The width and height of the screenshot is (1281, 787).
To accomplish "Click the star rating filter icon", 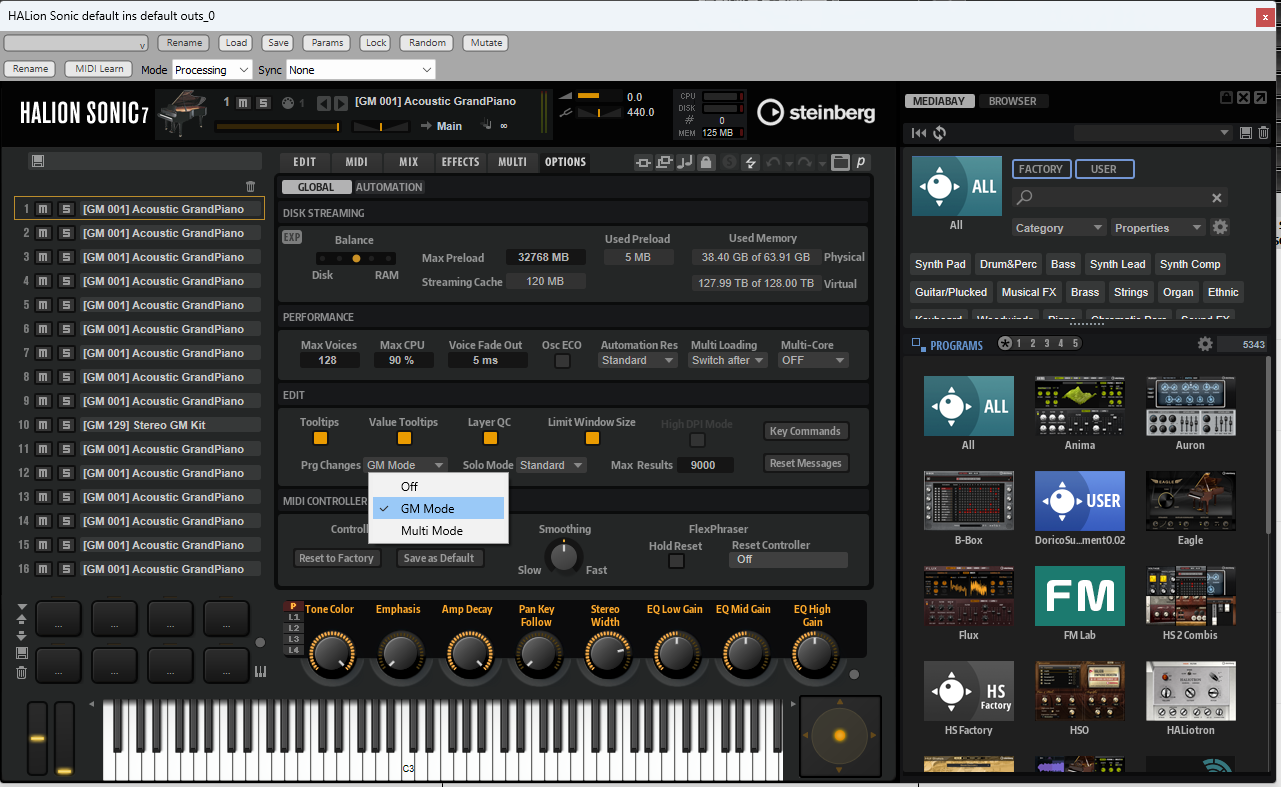I will (1005, 344).
